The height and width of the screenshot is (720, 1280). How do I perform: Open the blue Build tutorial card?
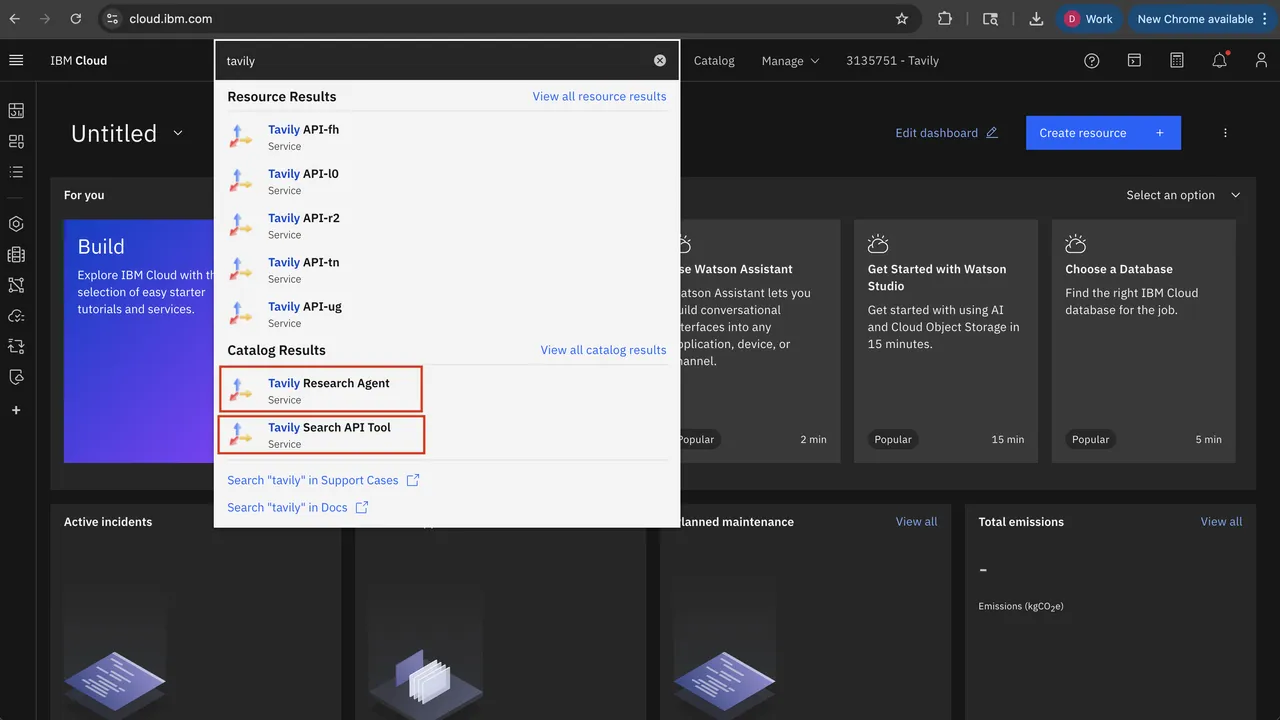tap(139, 341)
